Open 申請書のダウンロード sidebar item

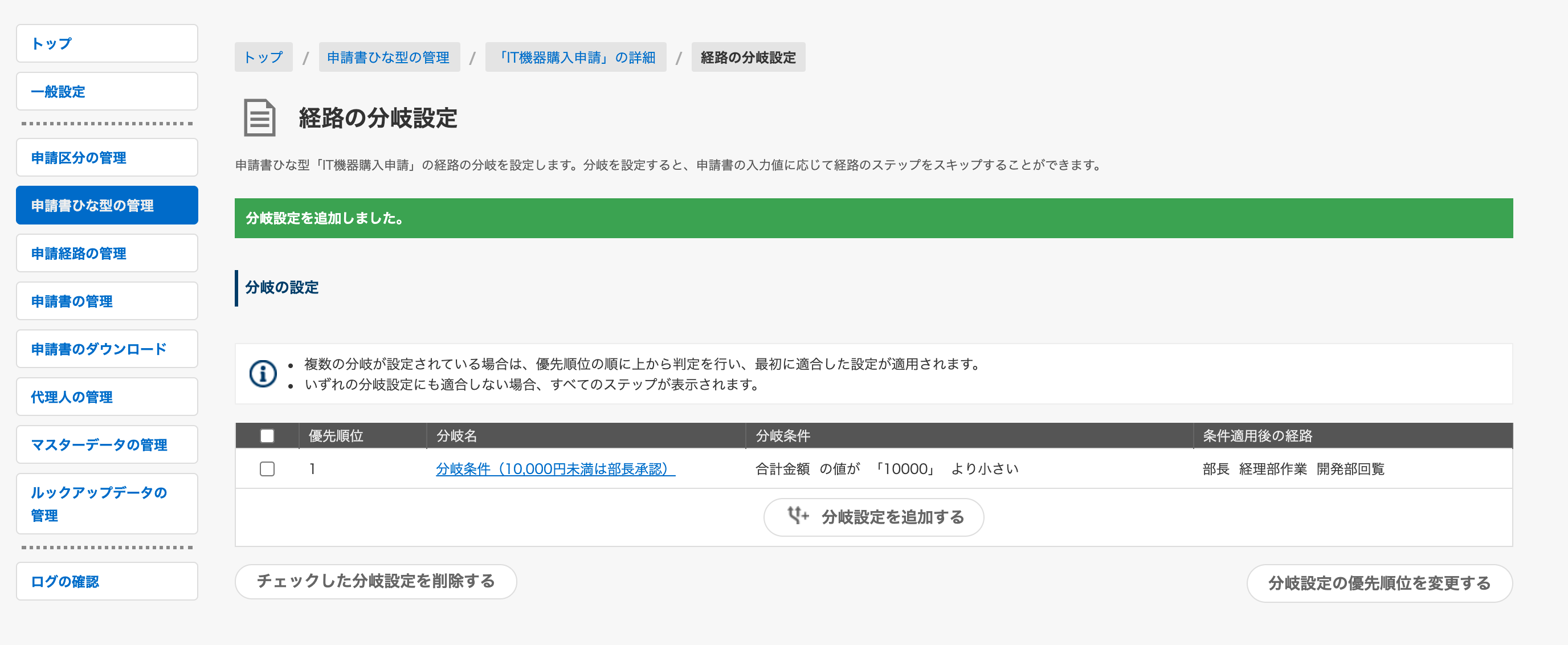point(107,349)
